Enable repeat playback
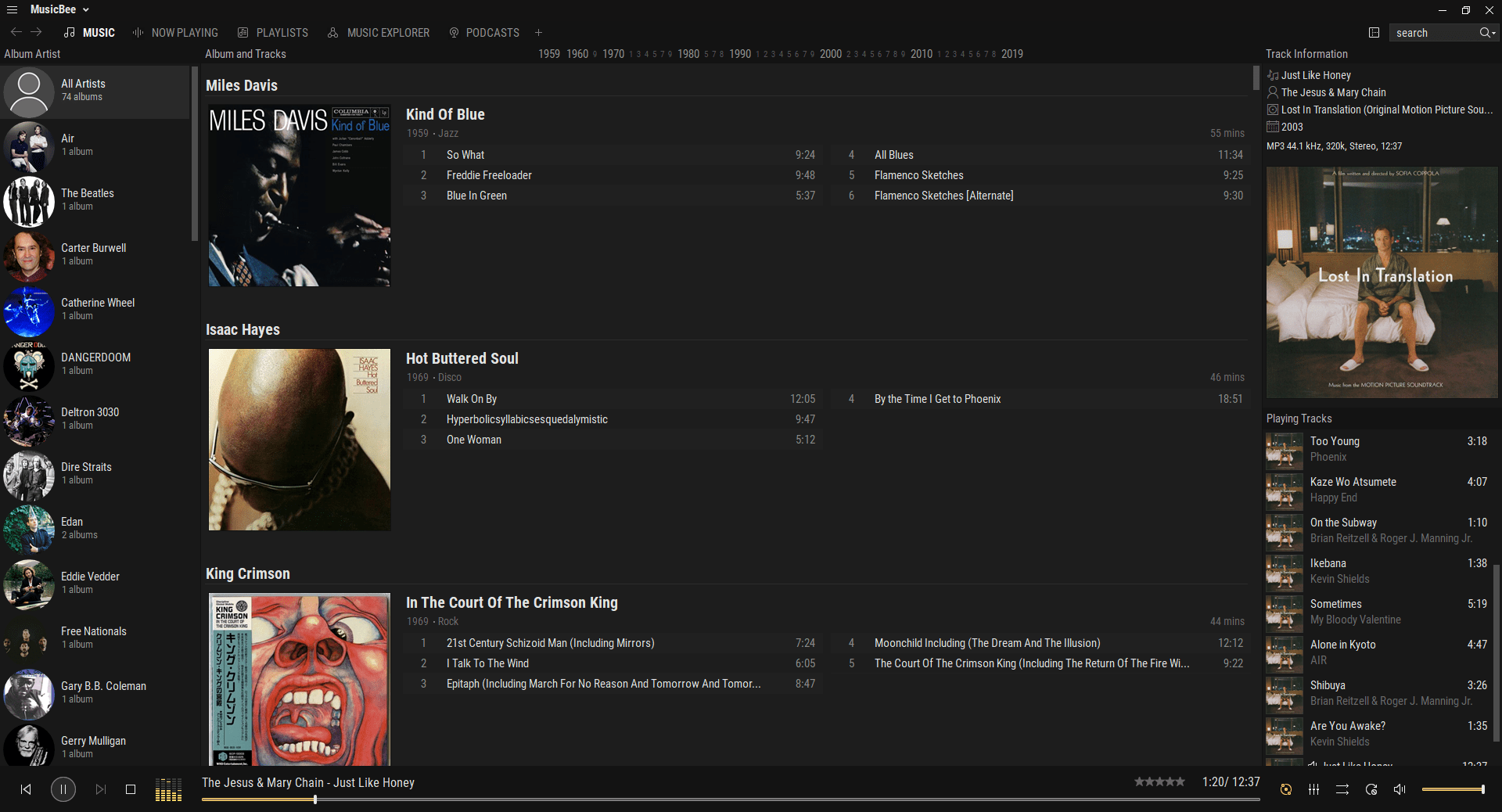 point(1371,790)
